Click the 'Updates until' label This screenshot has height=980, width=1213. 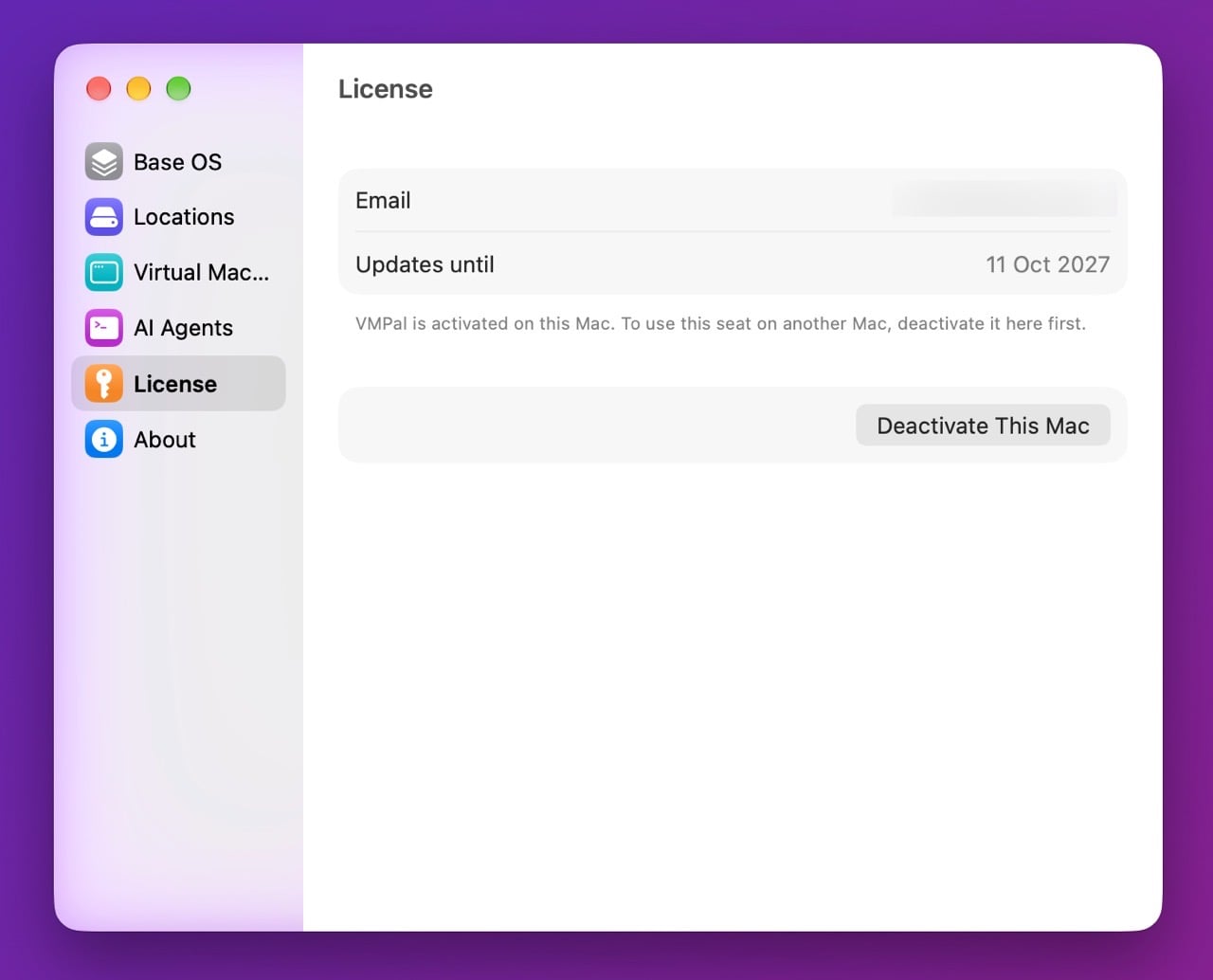click(x=425, y=264)
